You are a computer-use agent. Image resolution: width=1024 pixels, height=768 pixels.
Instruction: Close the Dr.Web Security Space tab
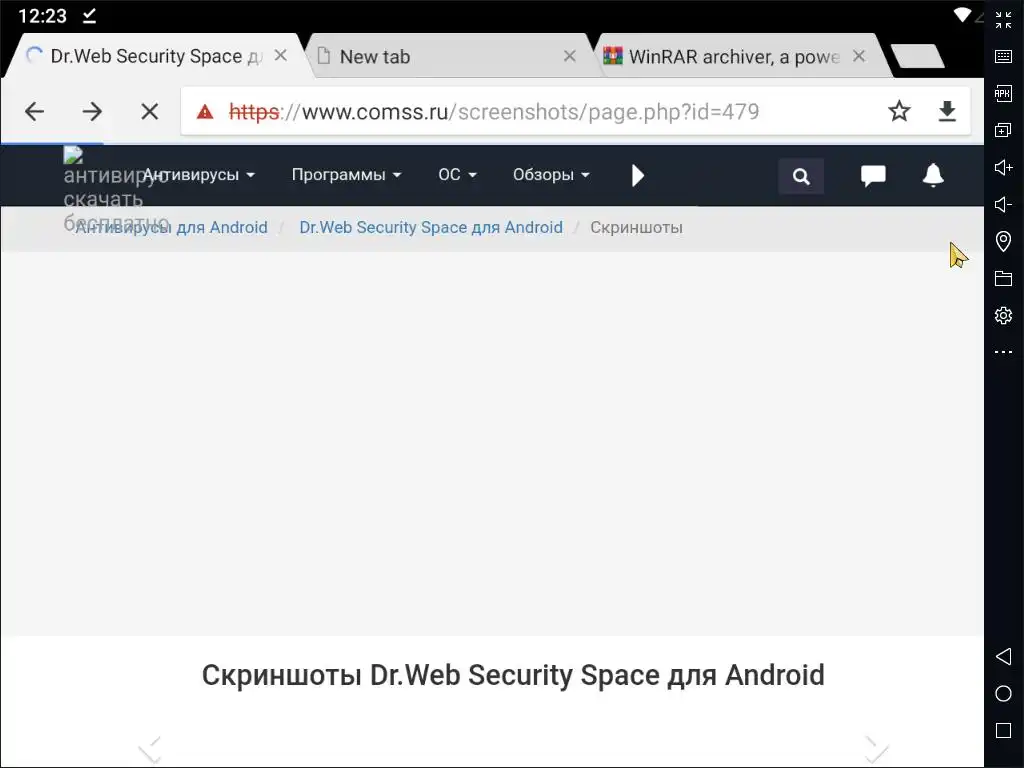[281, 56]
